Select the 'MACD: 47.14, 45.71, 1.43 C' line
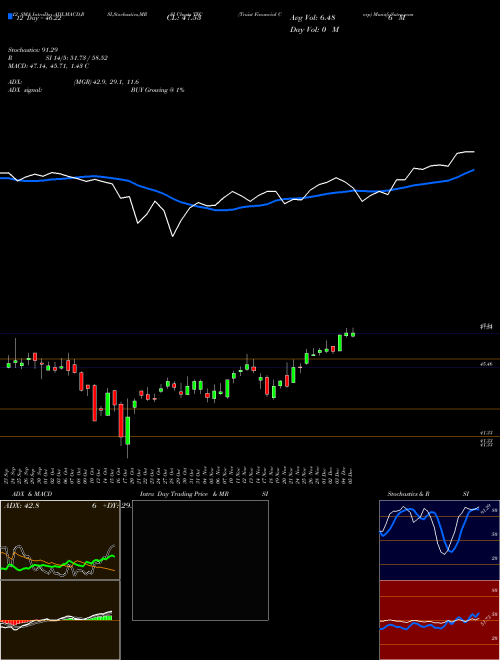This screenshot has width=500, height=660. coord(48,66)
